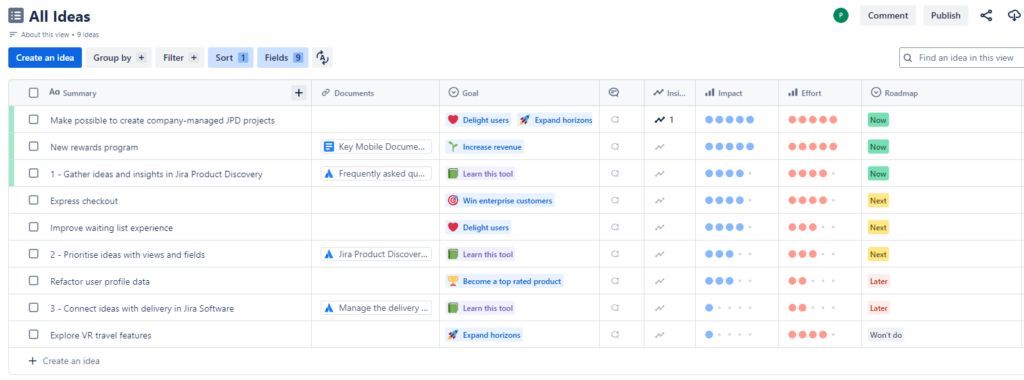1024x380 pixels.
Task: Click the plus icon in Summary column header
Action: click(299, 93)
